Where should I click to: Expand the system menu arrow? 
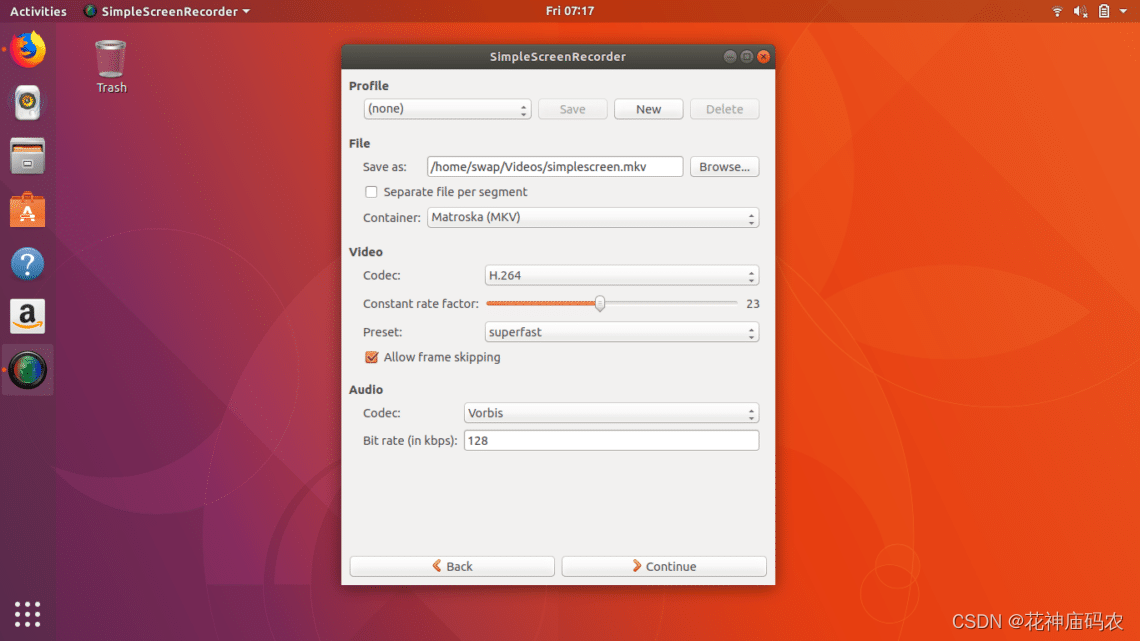(x=1123, y=11)
